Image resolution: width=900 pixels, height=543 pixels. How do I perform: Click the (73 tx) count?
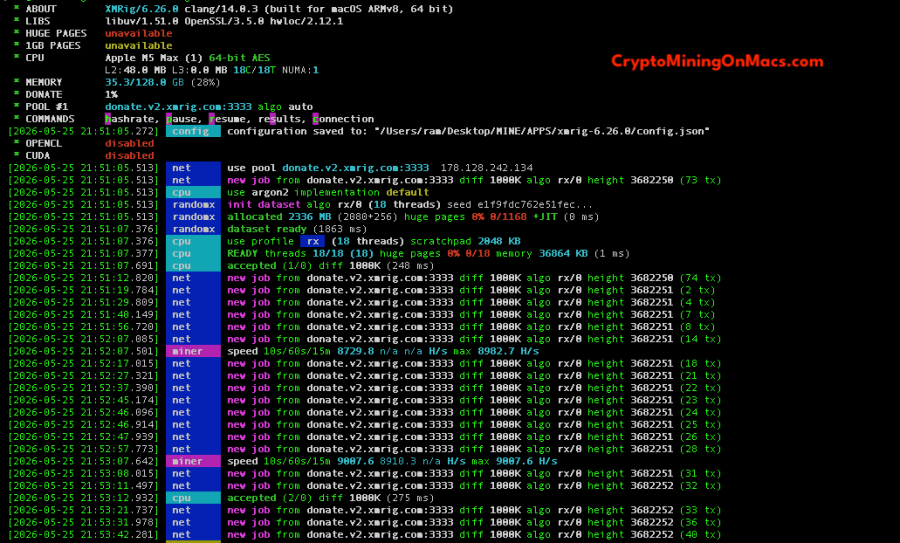(x=701, y=180)
